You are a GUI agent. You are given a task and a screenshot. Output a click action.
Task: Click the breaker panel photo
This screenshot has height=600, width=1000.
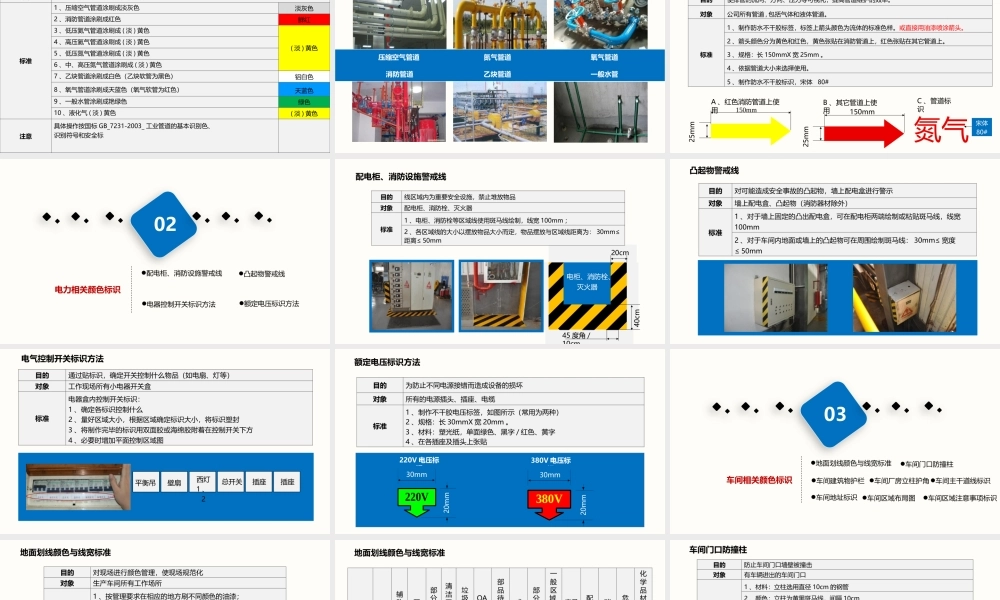coord(78,487)
